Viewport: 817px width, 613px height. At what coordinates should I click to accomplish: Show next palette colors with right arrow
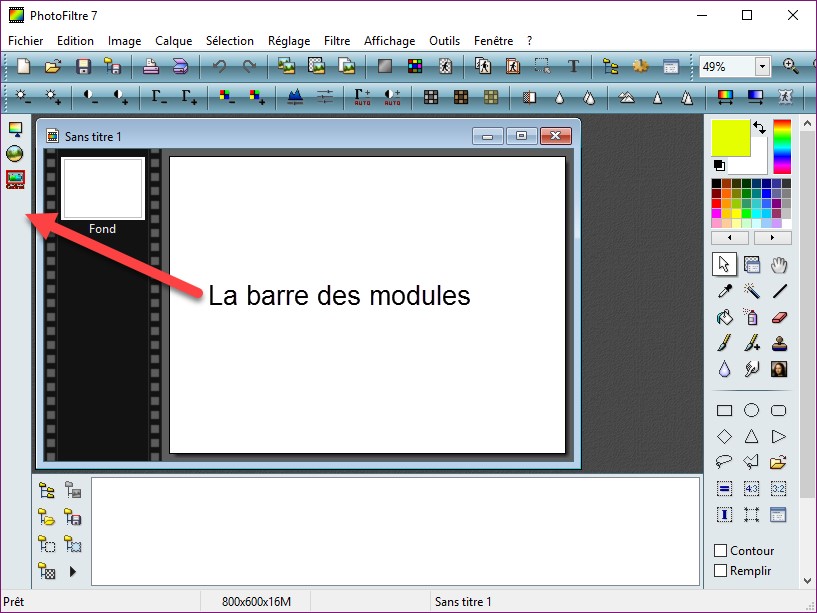[772, 239]
